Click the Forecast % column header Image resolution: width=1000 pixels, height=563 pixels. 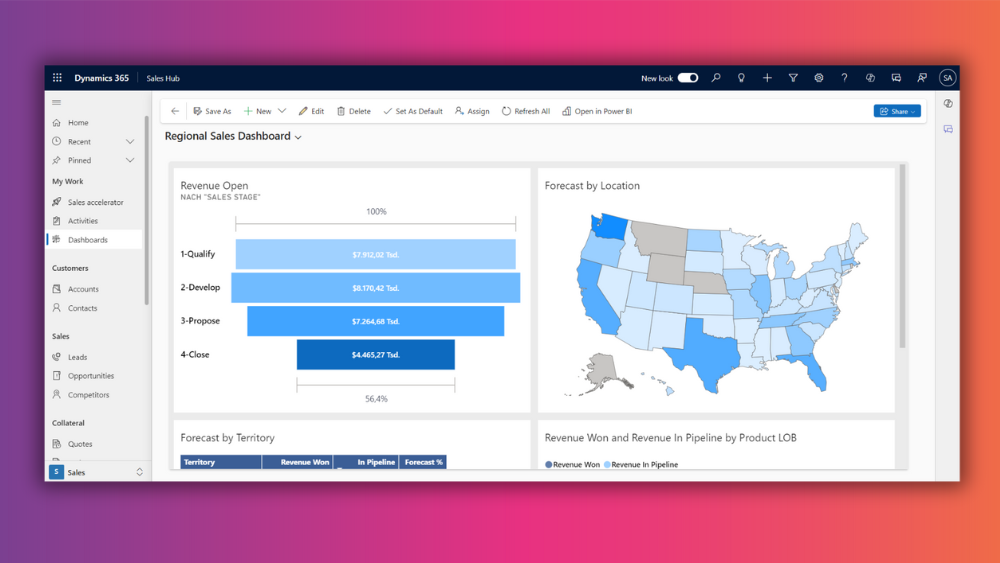(423, 462)
